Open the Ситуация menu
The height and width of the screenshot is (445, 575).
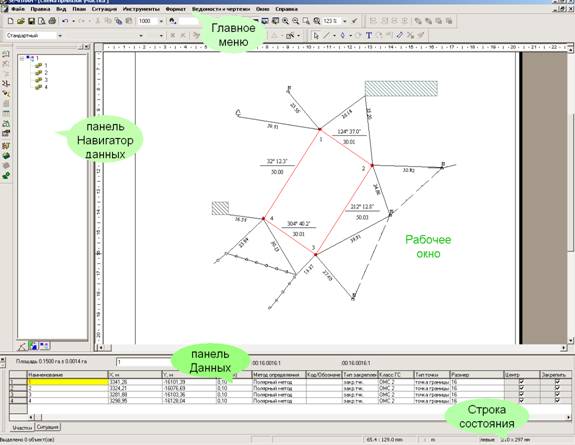tap(104, 9)
